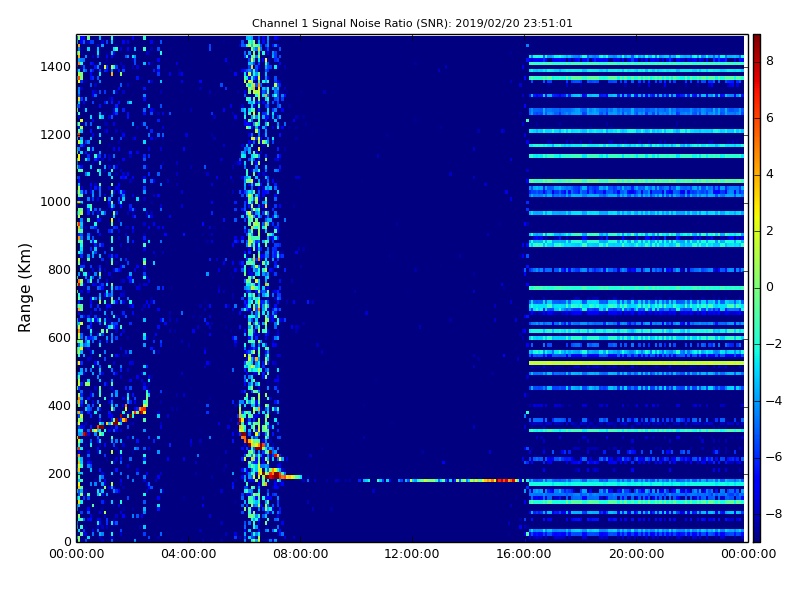Click the 'Range (Km)' y-axis label
800x600 pixels.
[24, 288]
